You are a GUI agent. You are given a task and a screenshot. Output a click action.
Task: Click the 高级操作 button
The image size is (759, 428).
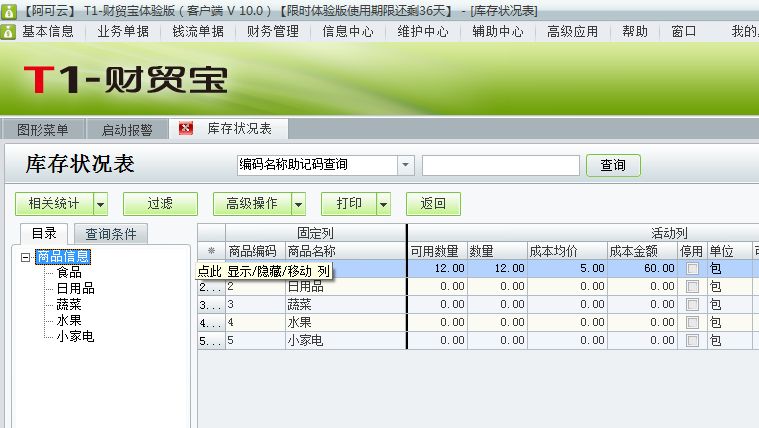pyautogui.click(x=252, y=204)
